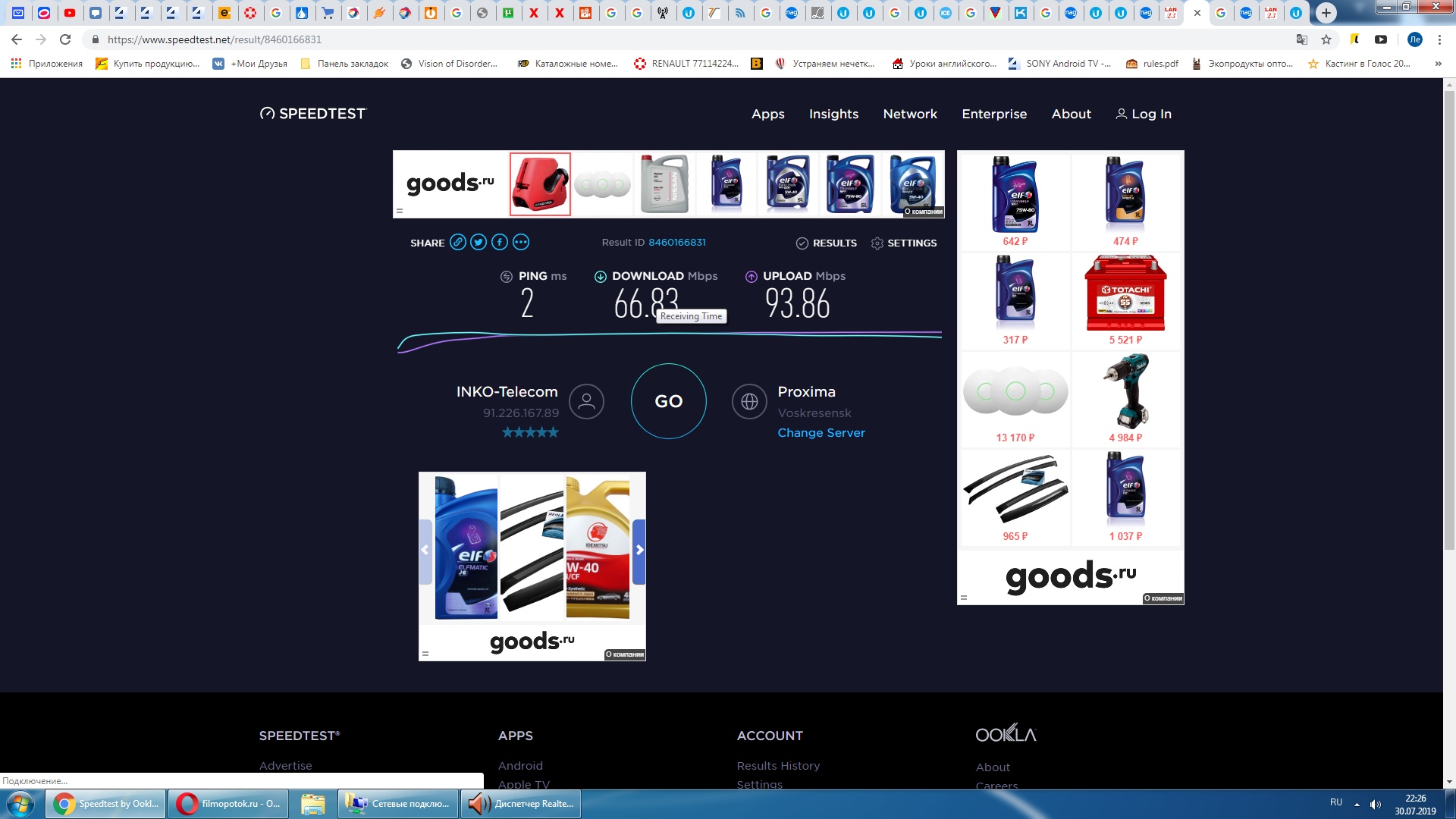Open the rules.pdf bookmark
The image size is (1456, 819).
[x=1152, y=64]
